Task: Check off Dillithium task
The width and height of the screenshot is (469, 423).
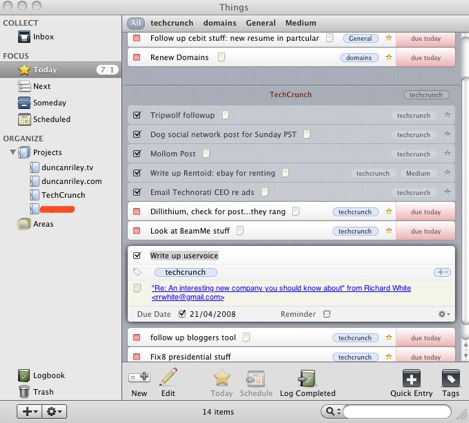Action: coord(137,212)
